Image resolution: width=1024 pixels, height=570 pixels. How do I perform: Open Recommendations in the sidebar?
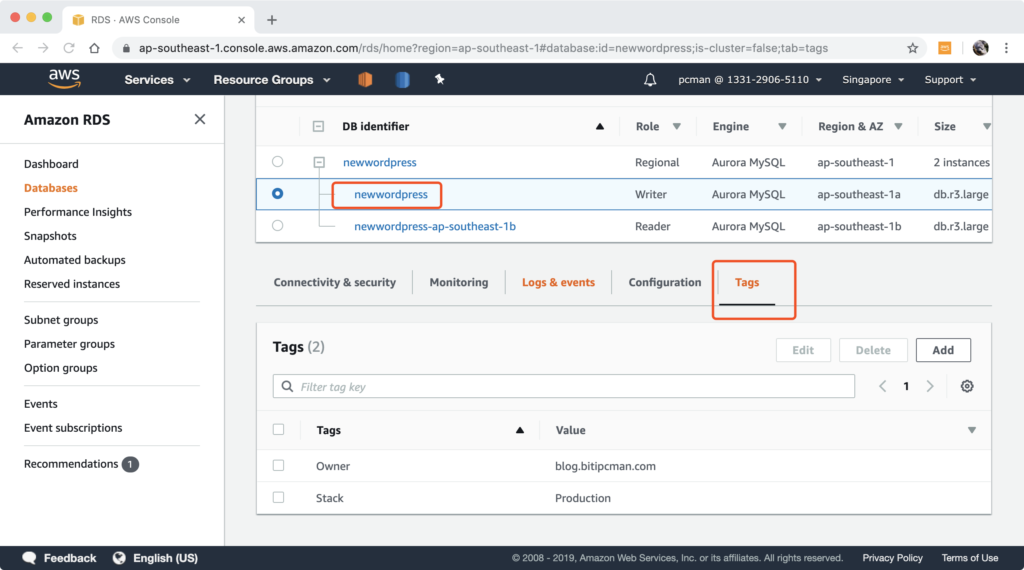click(71, 464)
